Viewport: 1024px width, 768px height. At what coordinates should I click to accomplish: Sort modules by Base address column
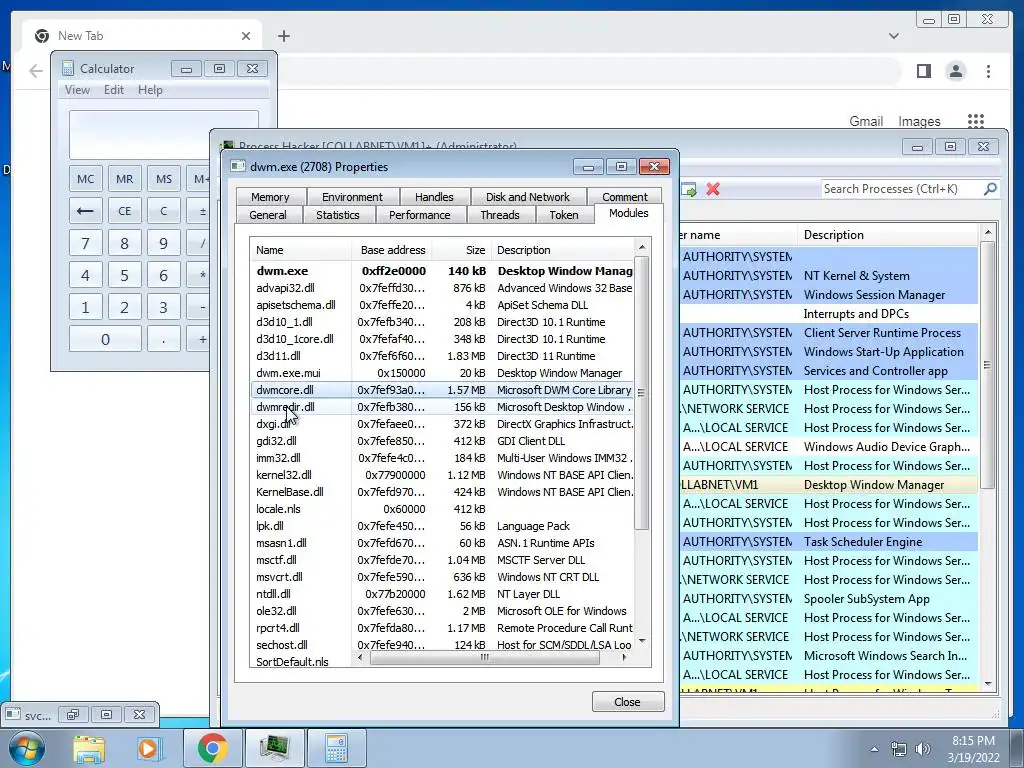coord(392,250)
